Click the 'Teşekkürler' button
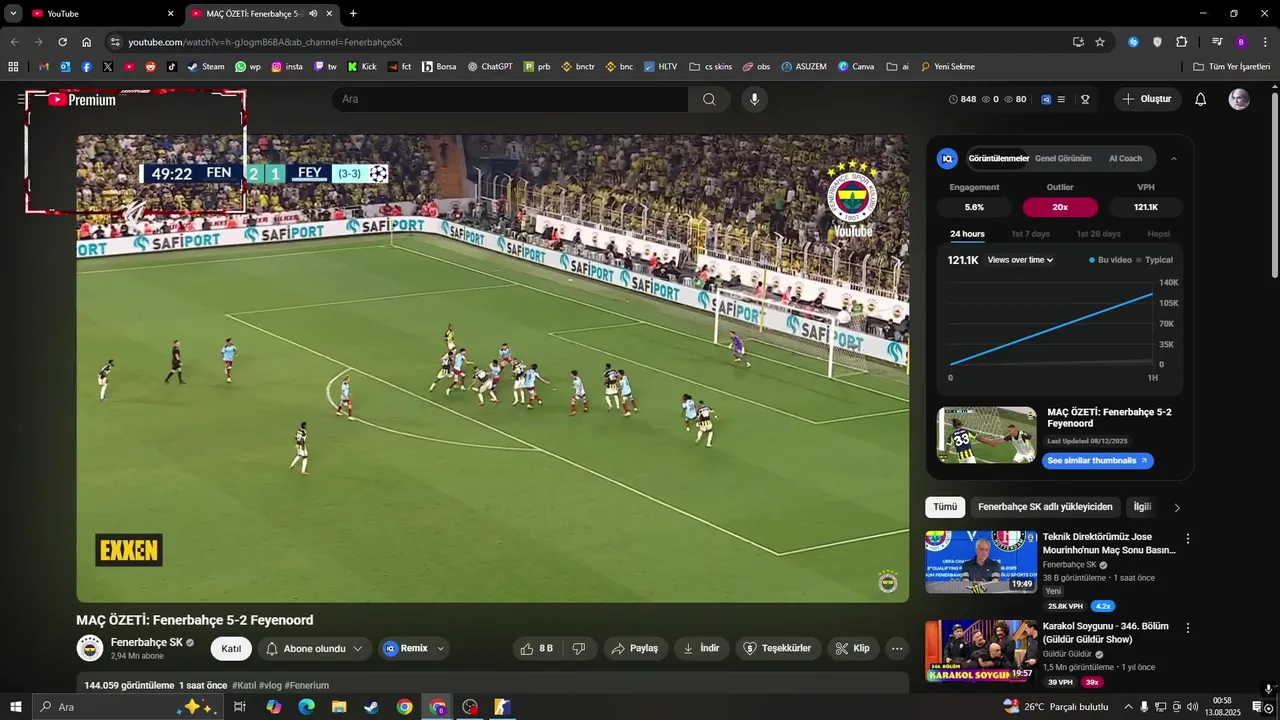This screenshot has width=1280, height=720. pyautogui.click(x=779, y=648)
